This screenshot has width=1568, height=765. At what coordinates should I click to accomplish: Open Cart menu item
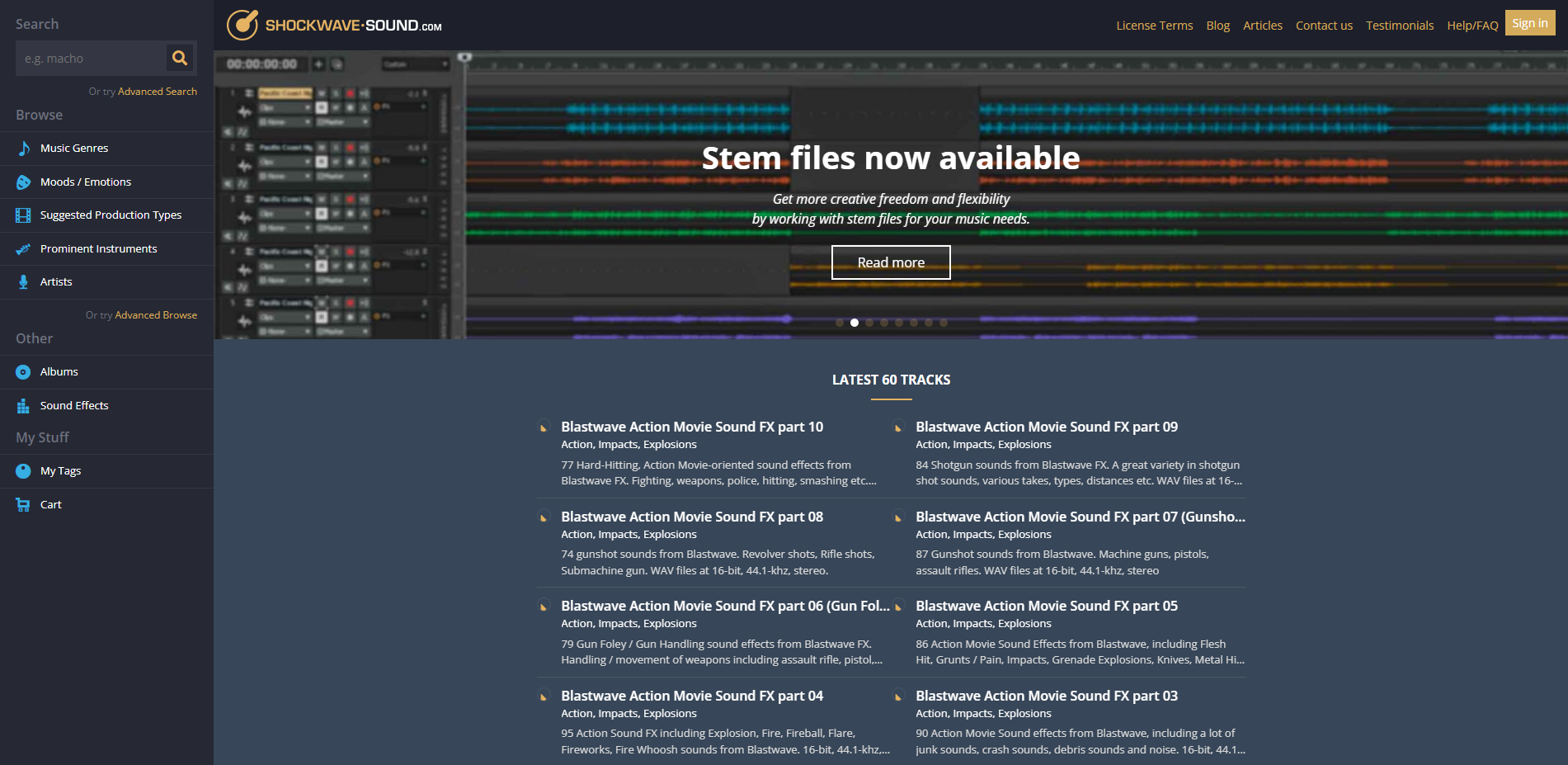click(107, 504)
